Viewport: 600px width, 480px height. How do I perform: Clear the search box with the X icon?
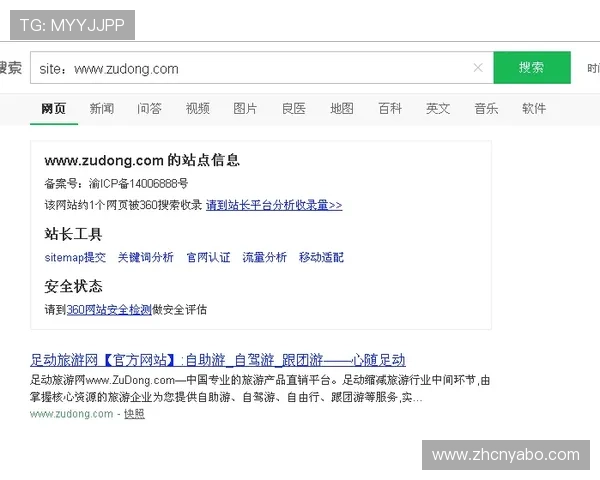pos(478,68)
